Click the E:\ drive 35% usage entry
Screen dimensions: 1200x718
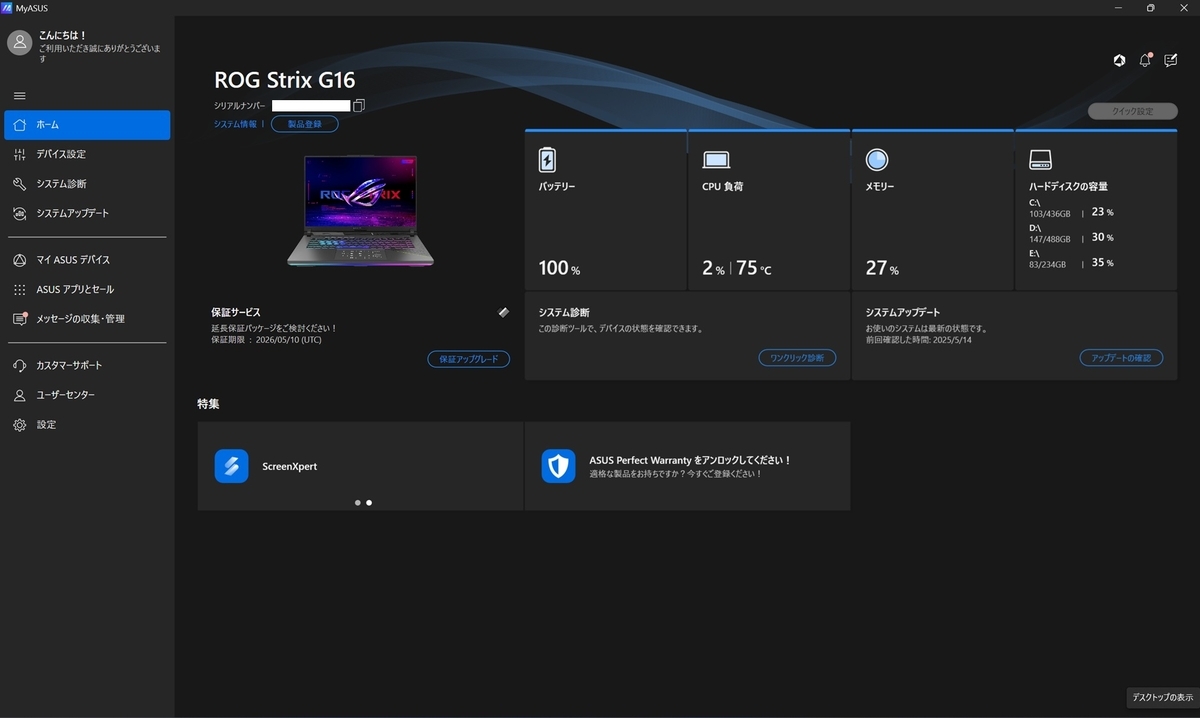(x=1071, y=259)
